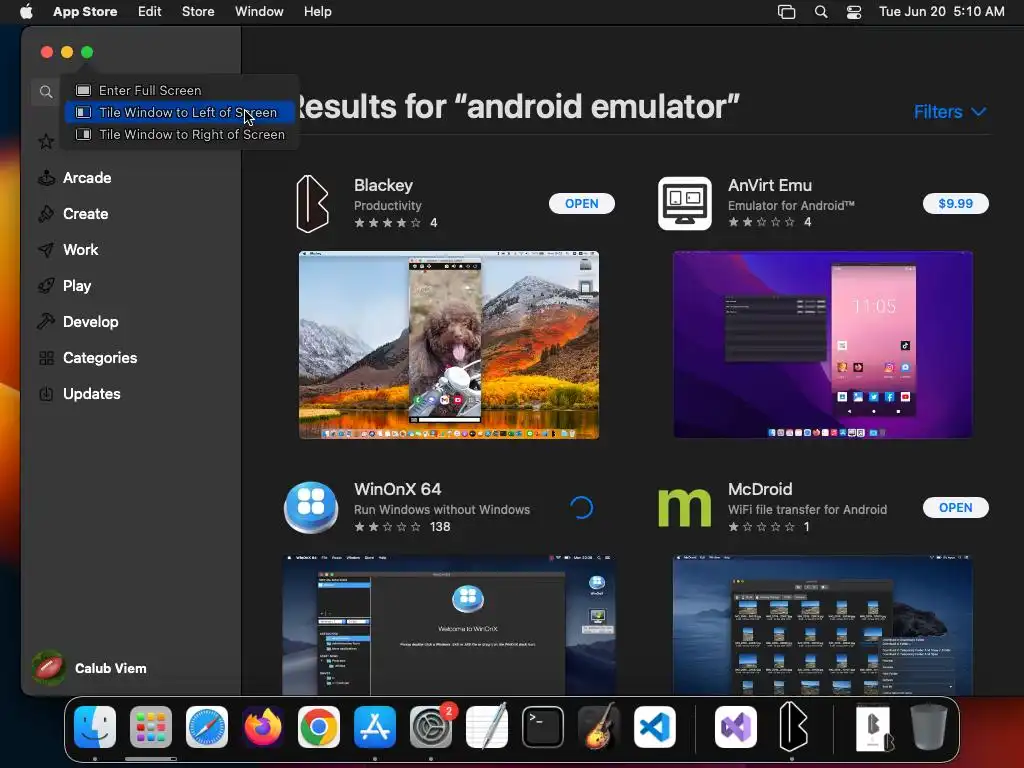Click the Updates download icon in sidebar

(x=46, y=394)
